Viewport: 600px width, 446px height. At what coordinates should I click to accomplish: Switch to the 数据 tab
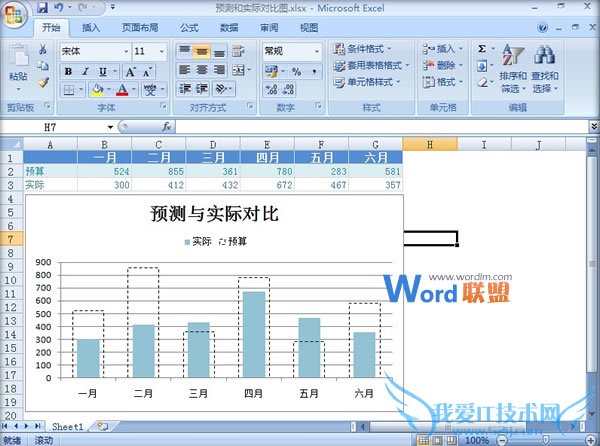click(229, 28)
